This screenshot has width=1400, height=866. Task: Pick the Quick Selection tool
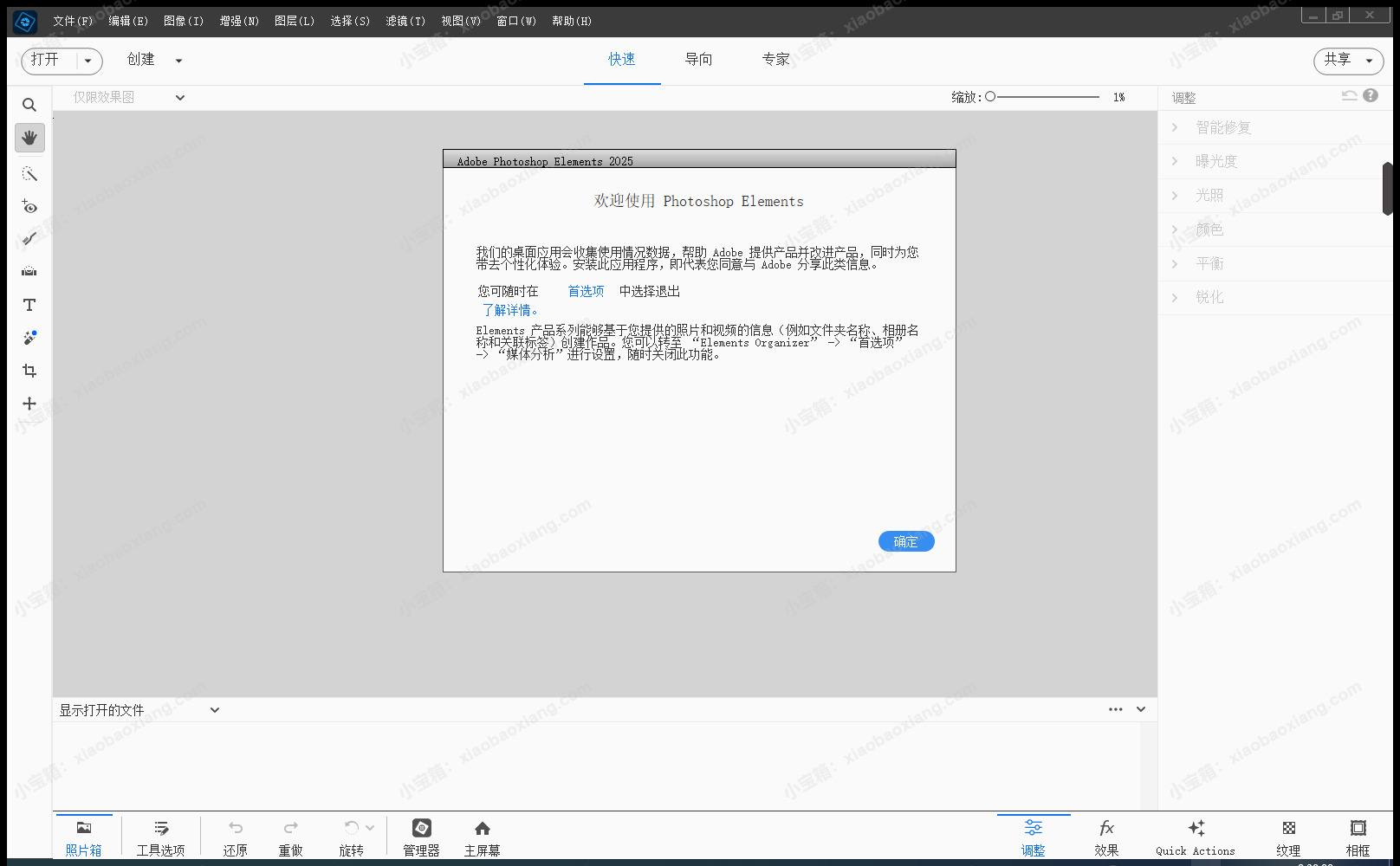tap(29, 174)
